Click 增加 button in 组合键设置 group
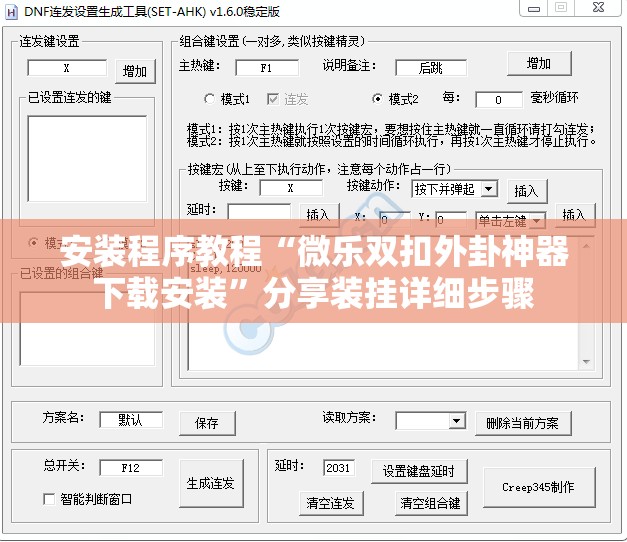 [539, 64]
